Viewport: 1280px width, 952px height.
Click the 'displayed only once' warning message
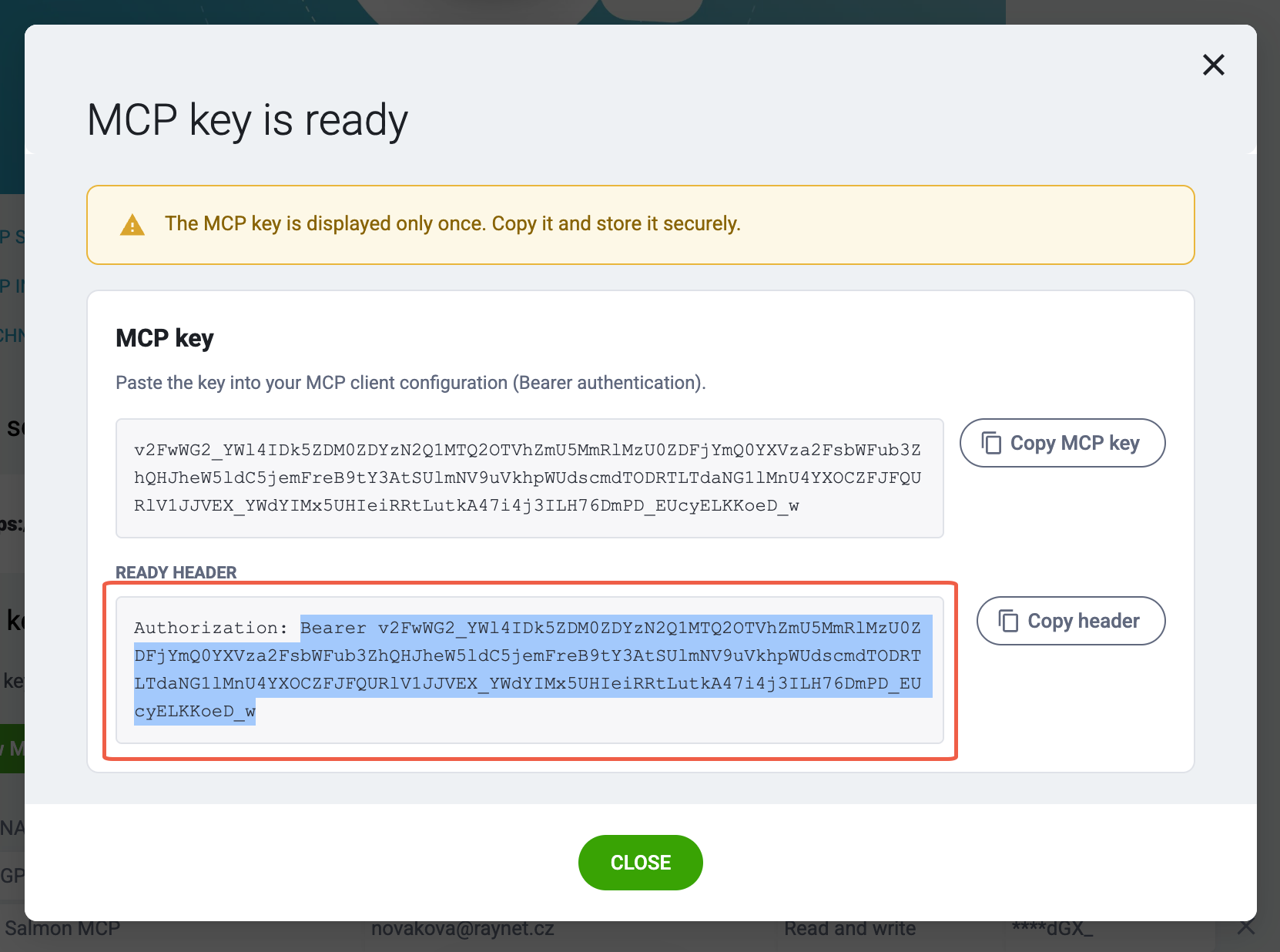tap(452, 223)
